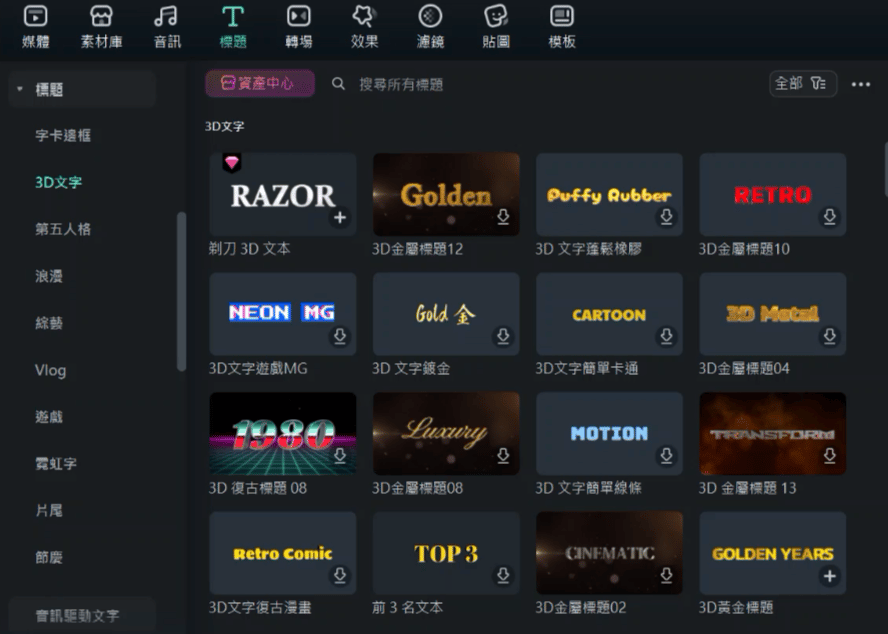This screenshot has height=634, width=888.
Task: Collapse the 標題 category tree arrow
Action: (x=20, y=90)
